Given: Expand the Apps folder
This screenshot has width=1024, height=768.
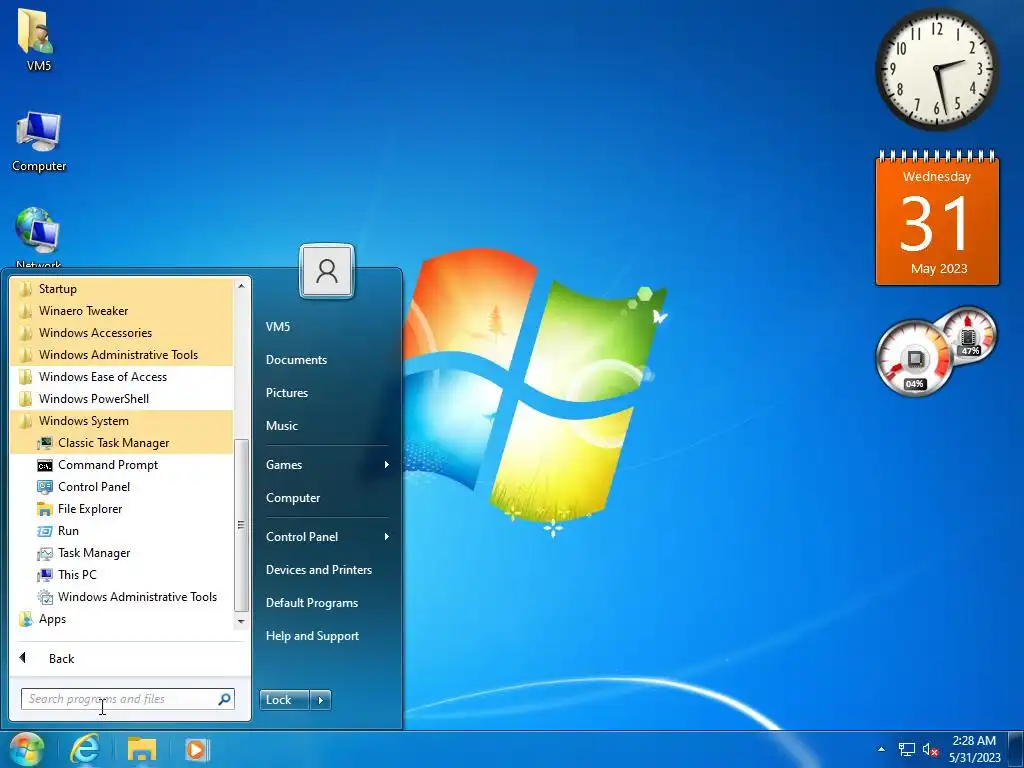Looking at the screenshot, I should click(121, 619).
